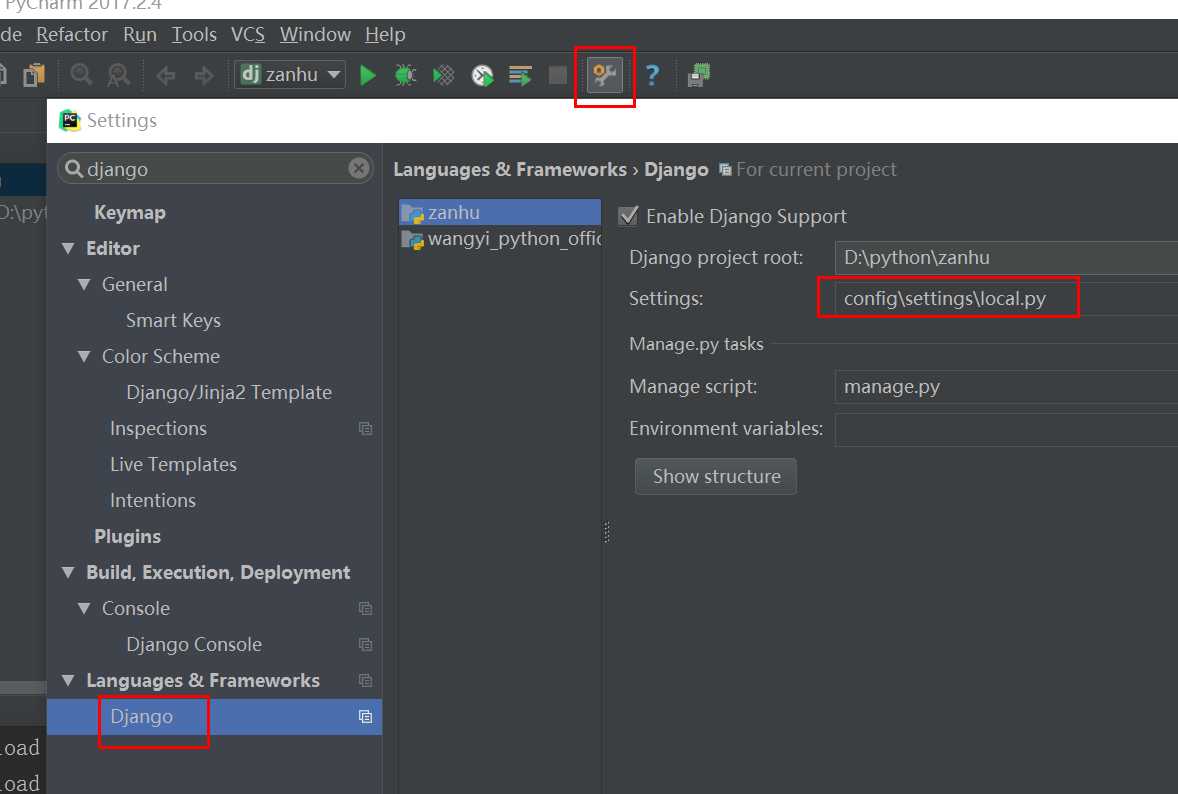Collapse the General tree node

point(84,285)
